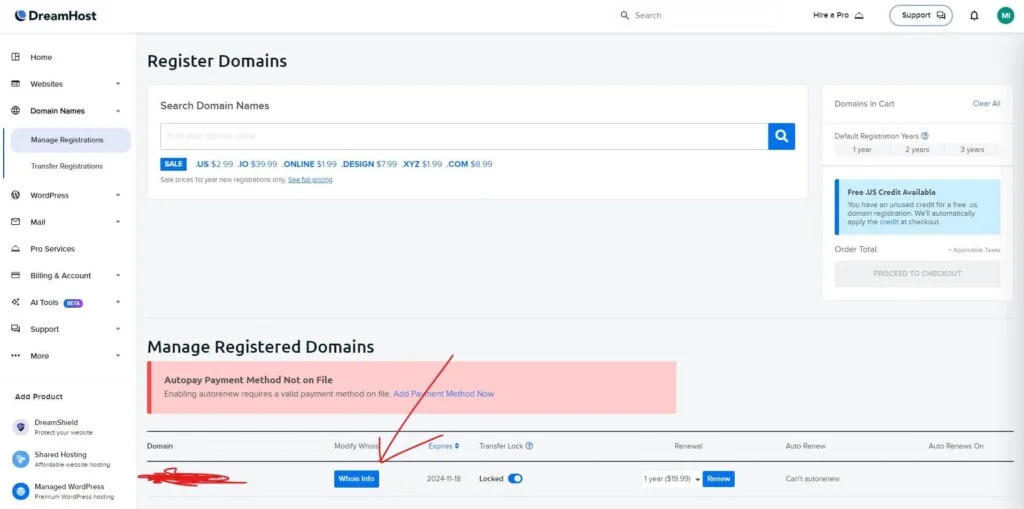Viewport: 1024px width, 509px height.
Task: Click the help icon beside Default Registration Years
Action: point(925,136)
